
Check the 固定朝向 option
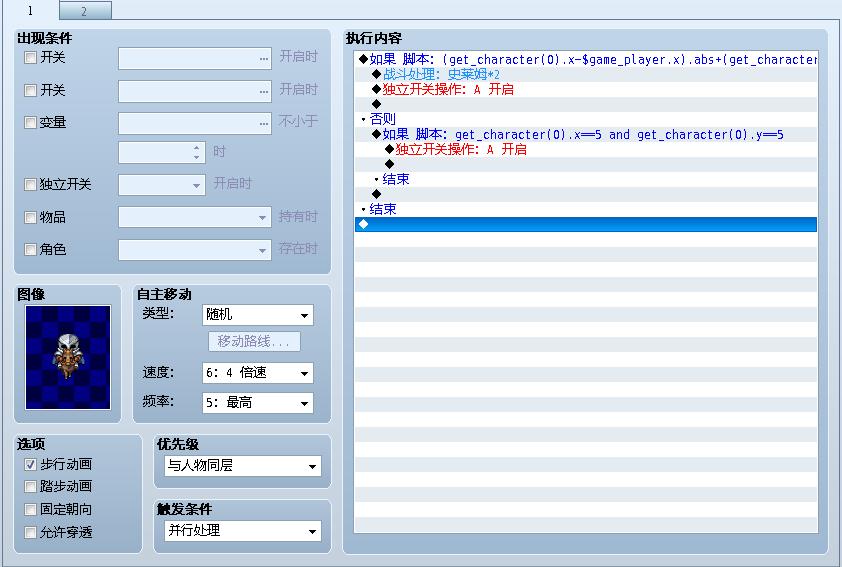[31, 509]
